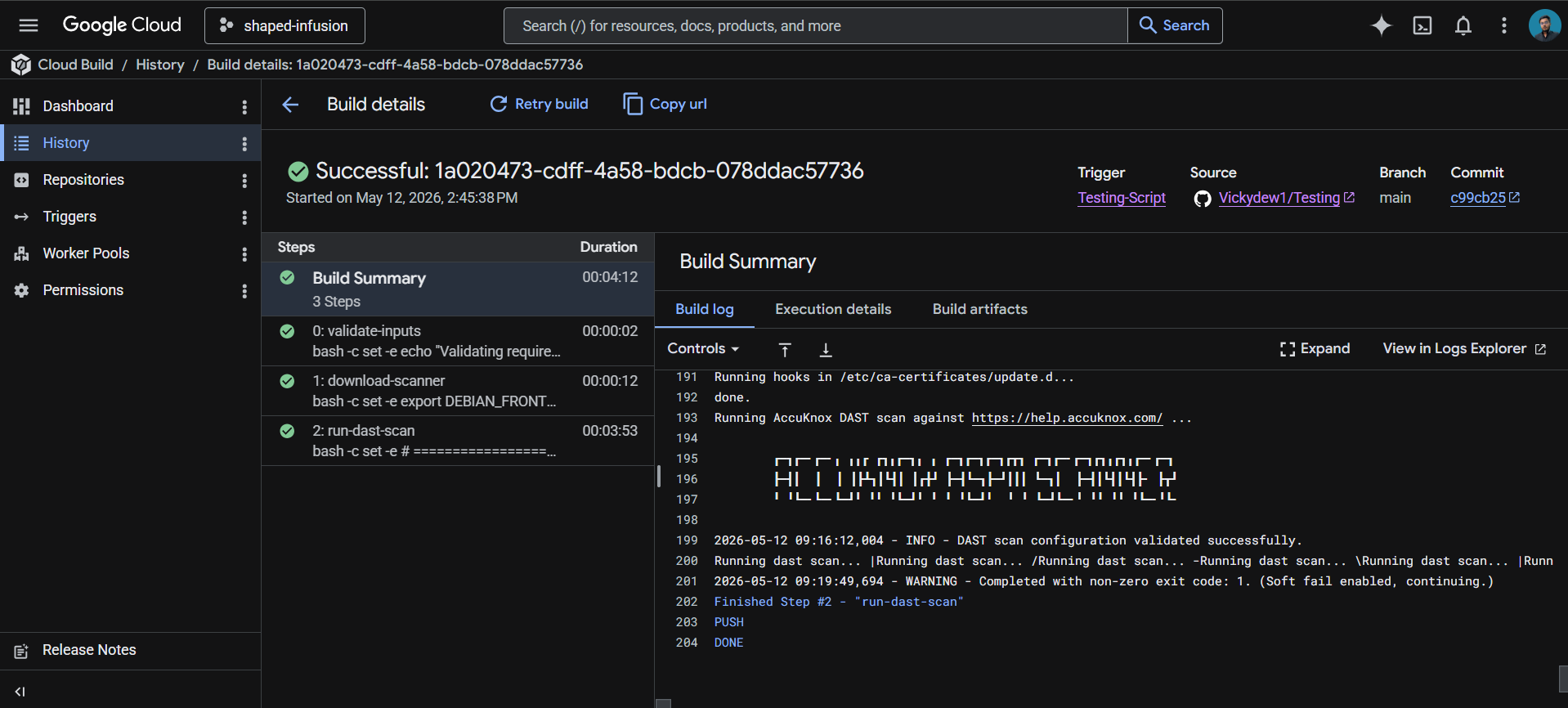The width and height of the screenshot is (1568, 708).
Task: Open the Controls dropdown
Action: tap(704, 348)
